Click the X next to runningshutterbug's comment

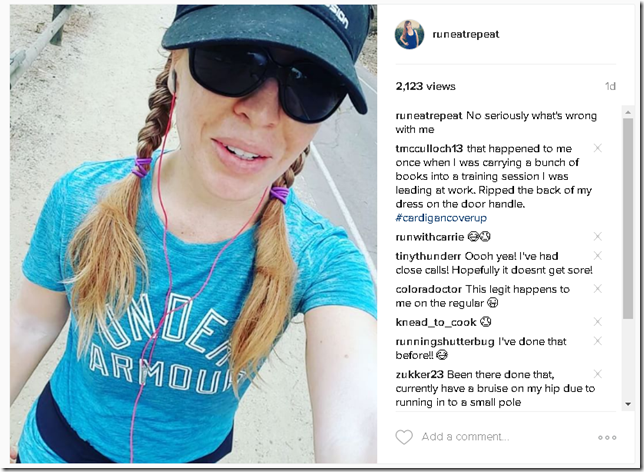[598, 341]
